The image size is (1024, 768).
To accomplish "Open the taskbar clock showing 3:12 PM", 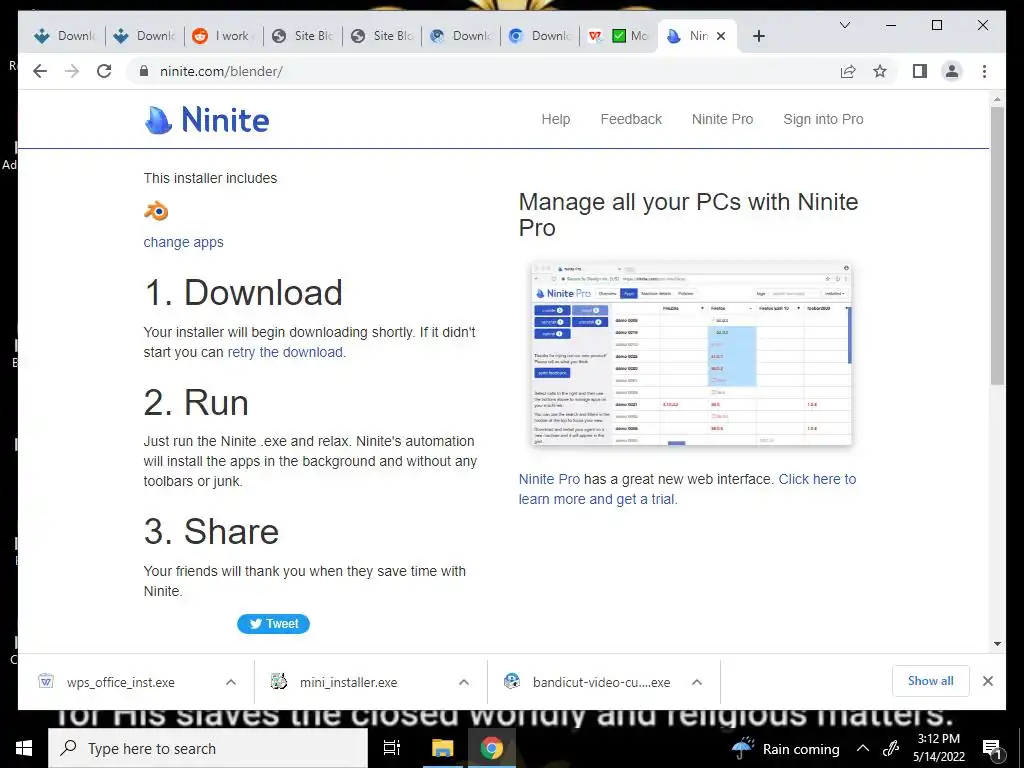I will pyautogui.click(x=938, y=748).
